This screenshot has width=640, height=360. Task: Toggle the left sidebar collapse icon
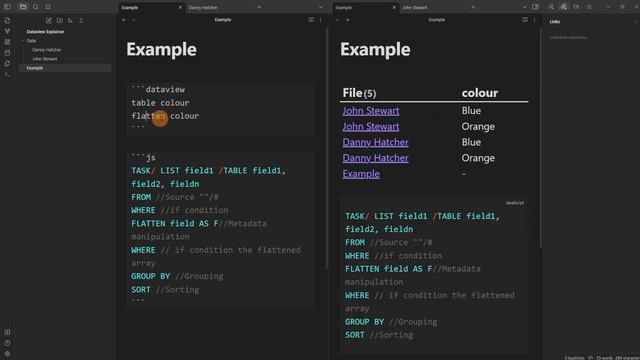pyautogui.click(x=7, y=7)
